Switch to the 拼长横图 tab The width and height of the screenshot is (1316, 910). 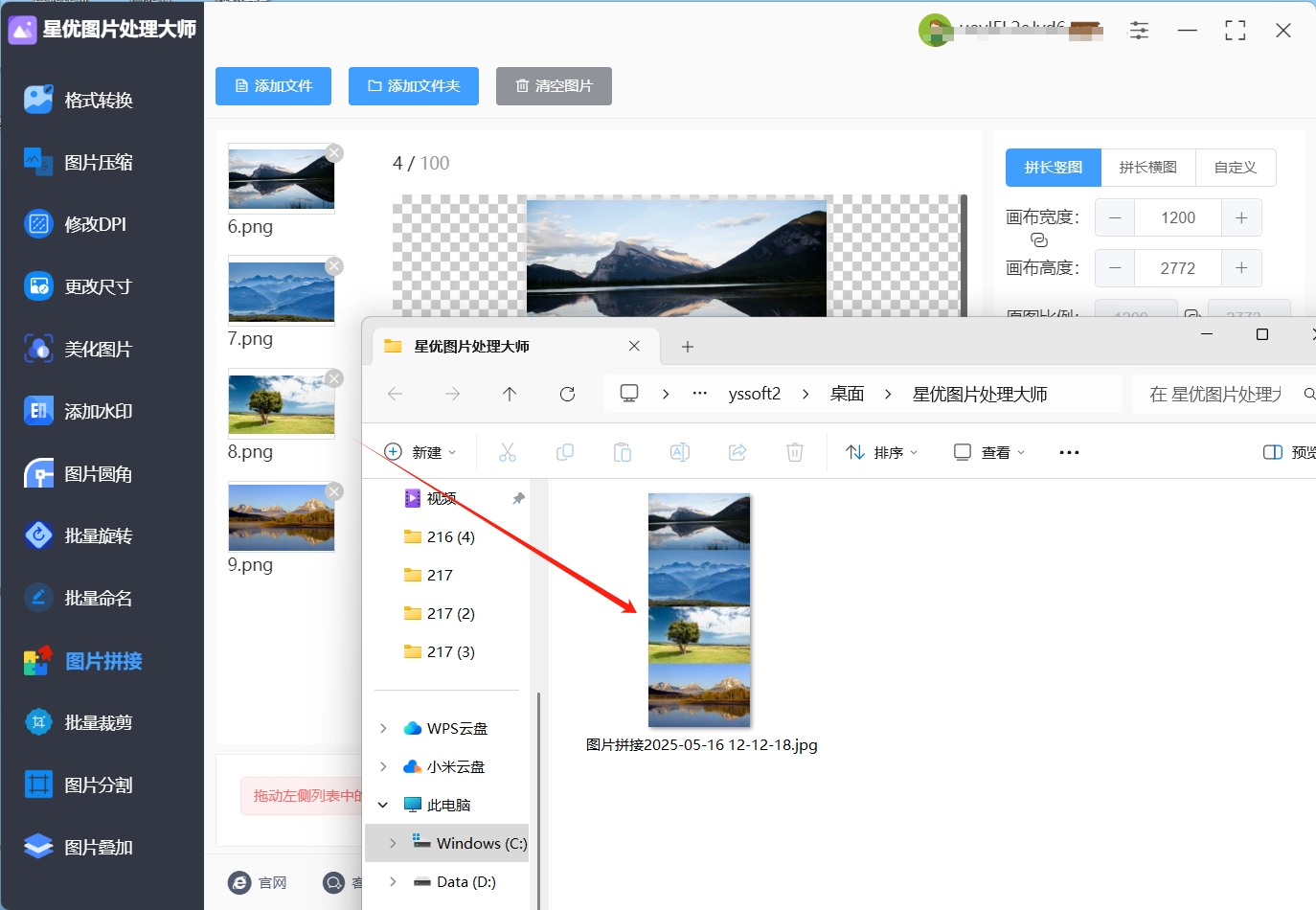[x=1147, y=168]
